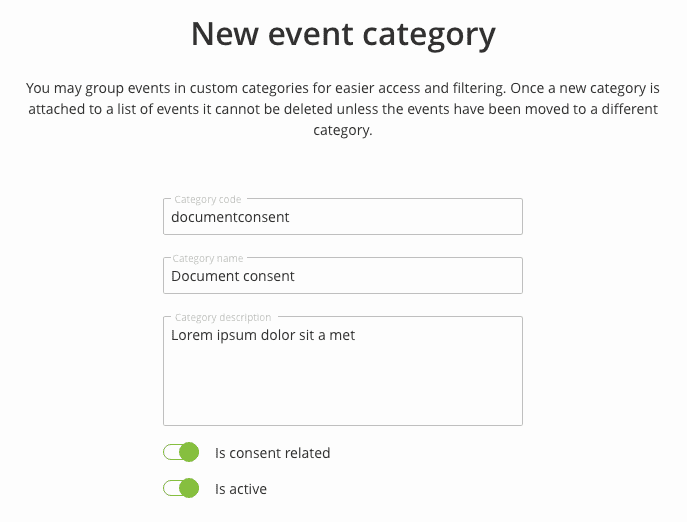Click the Category code input field
The width and height of the screenshot is (687, 522).
tap(342, 217)
